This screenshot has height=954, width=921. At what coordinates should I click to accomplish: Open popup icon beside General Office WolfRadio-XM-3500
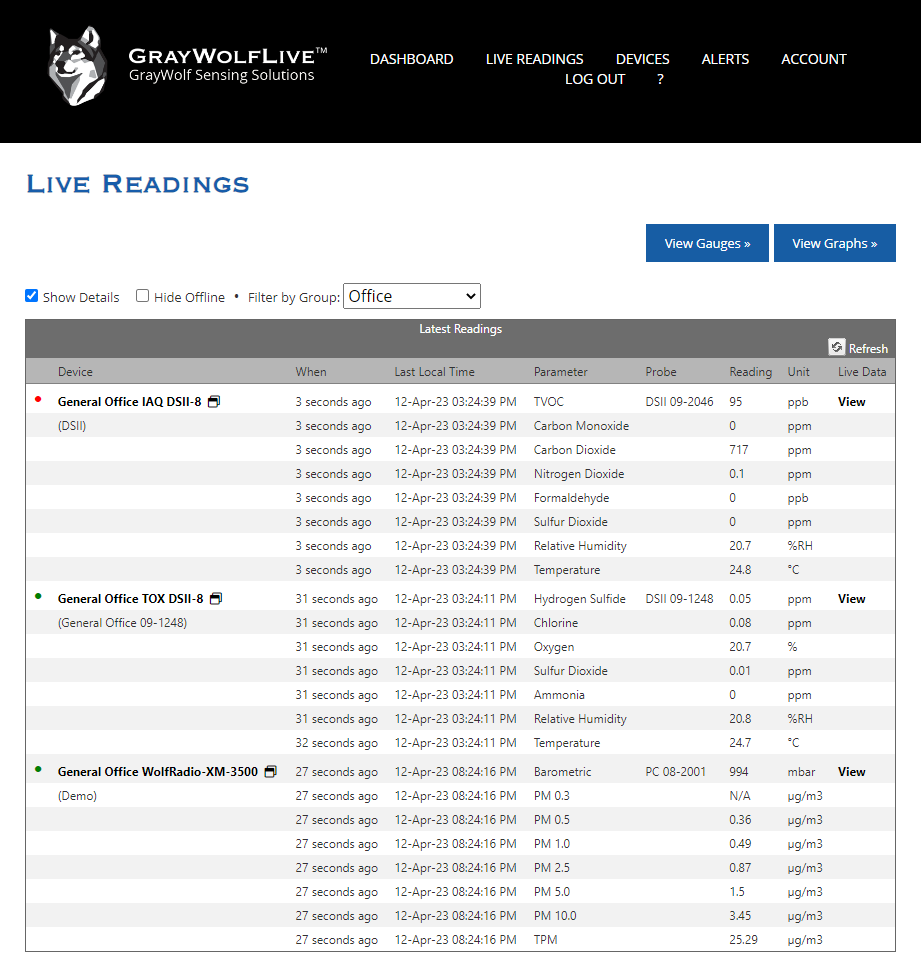coord(271,772)
